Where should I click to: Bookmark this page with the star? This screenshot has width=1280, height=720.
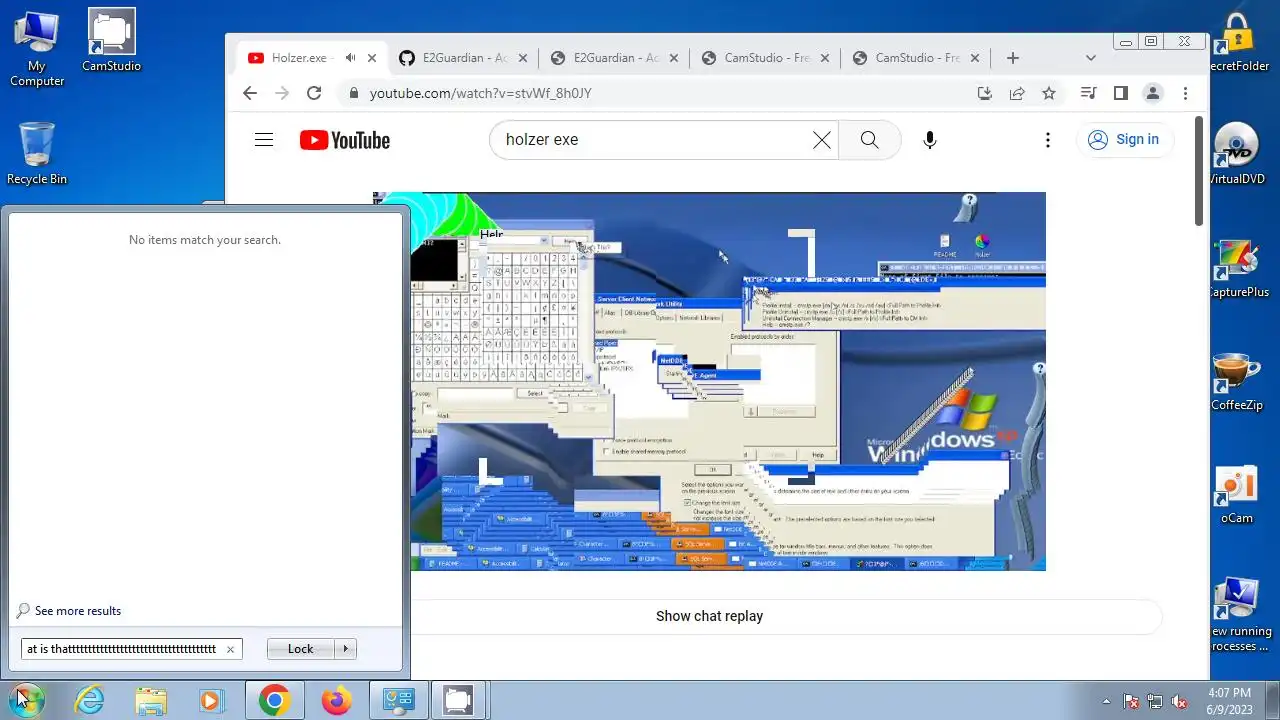(x=1049, y=93)
